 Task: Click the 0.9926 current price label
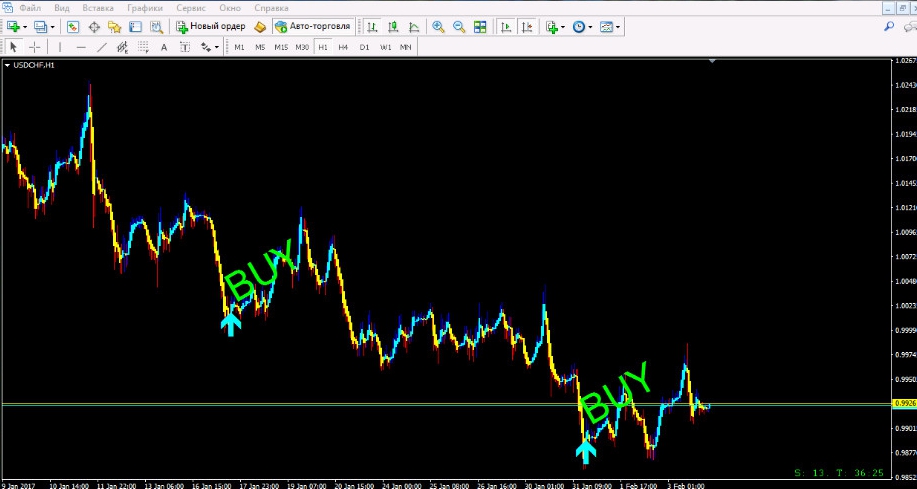pyautogui.click(x=903, y=404)
